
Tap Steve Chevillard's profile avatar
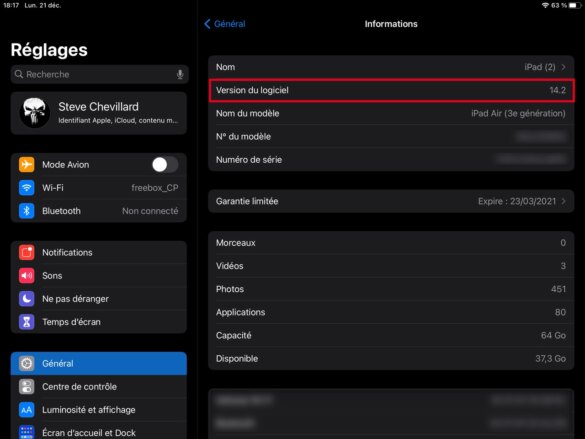(x=34, y=113)
